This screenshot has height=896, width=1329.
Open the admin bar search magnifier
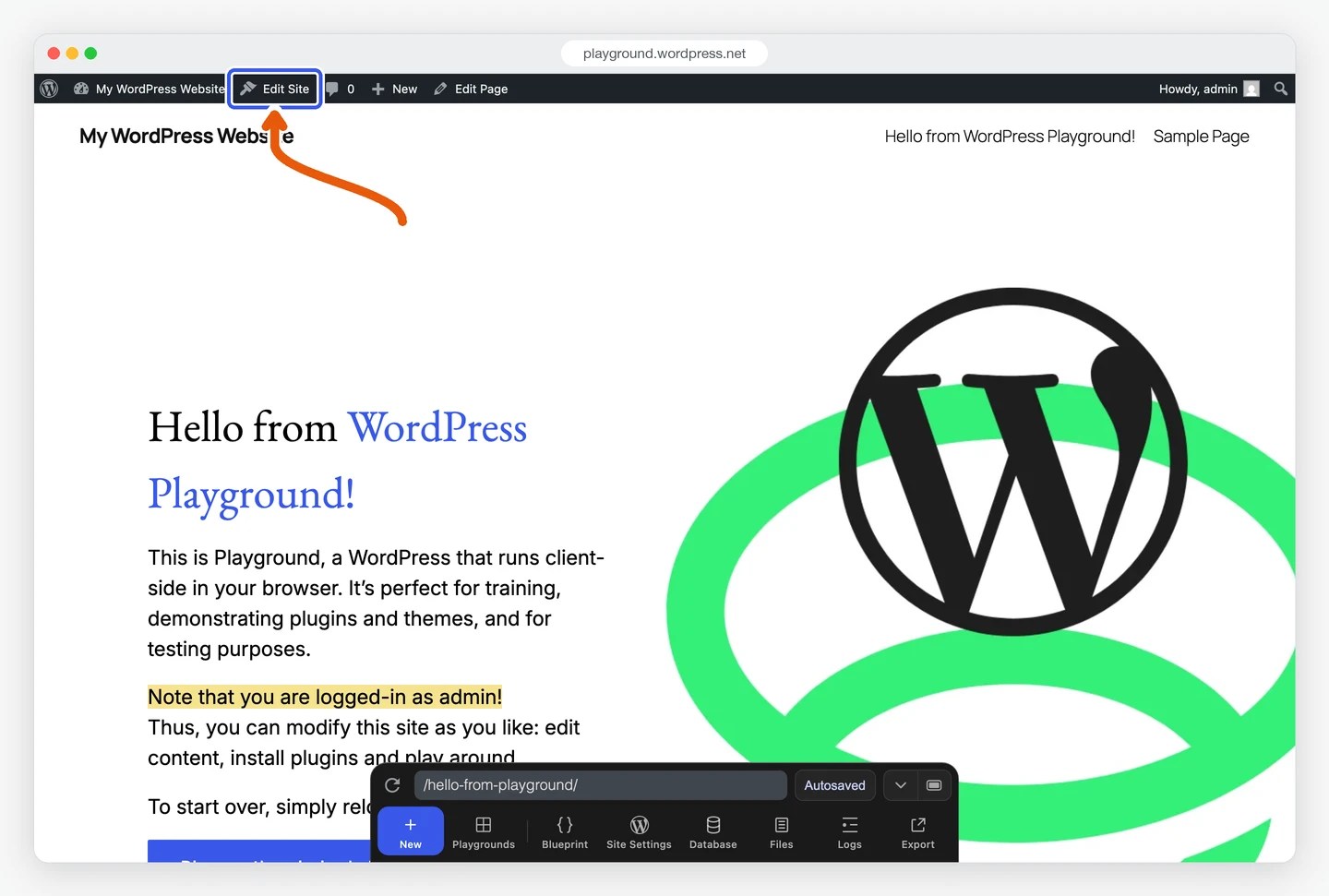(x=1281, y=89)
